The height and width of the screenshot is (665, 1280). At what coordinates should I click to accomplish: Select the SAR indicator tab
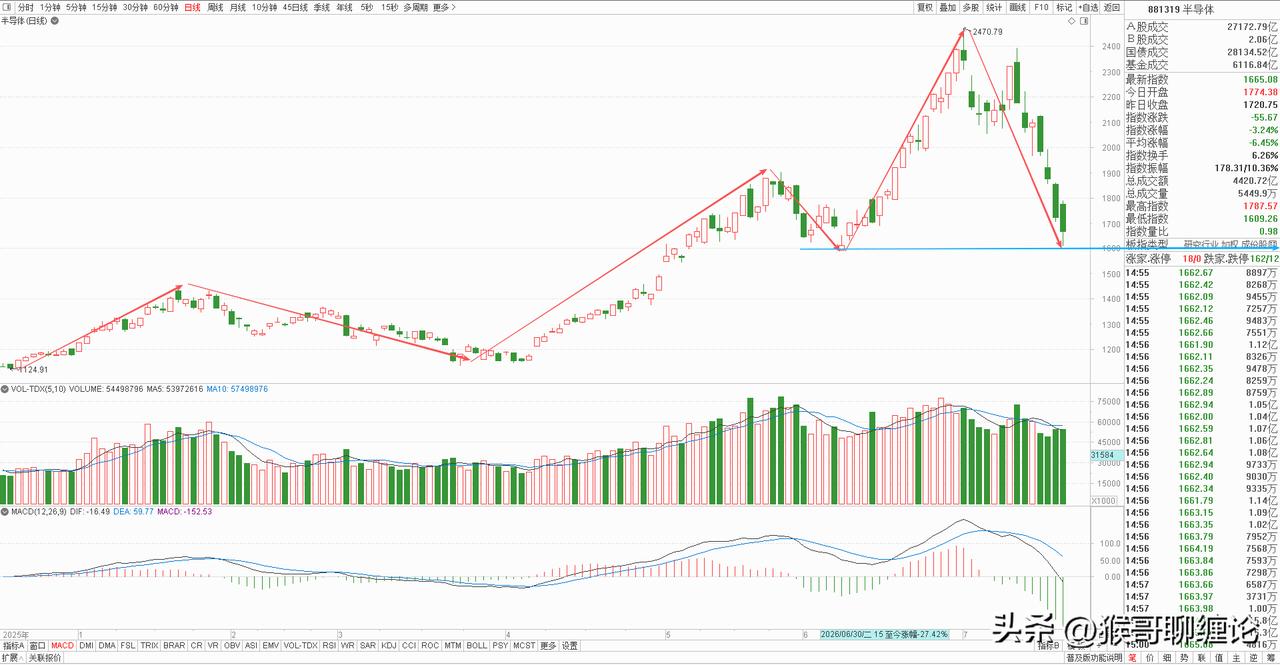pyautogui.click(x=368, y=645)
